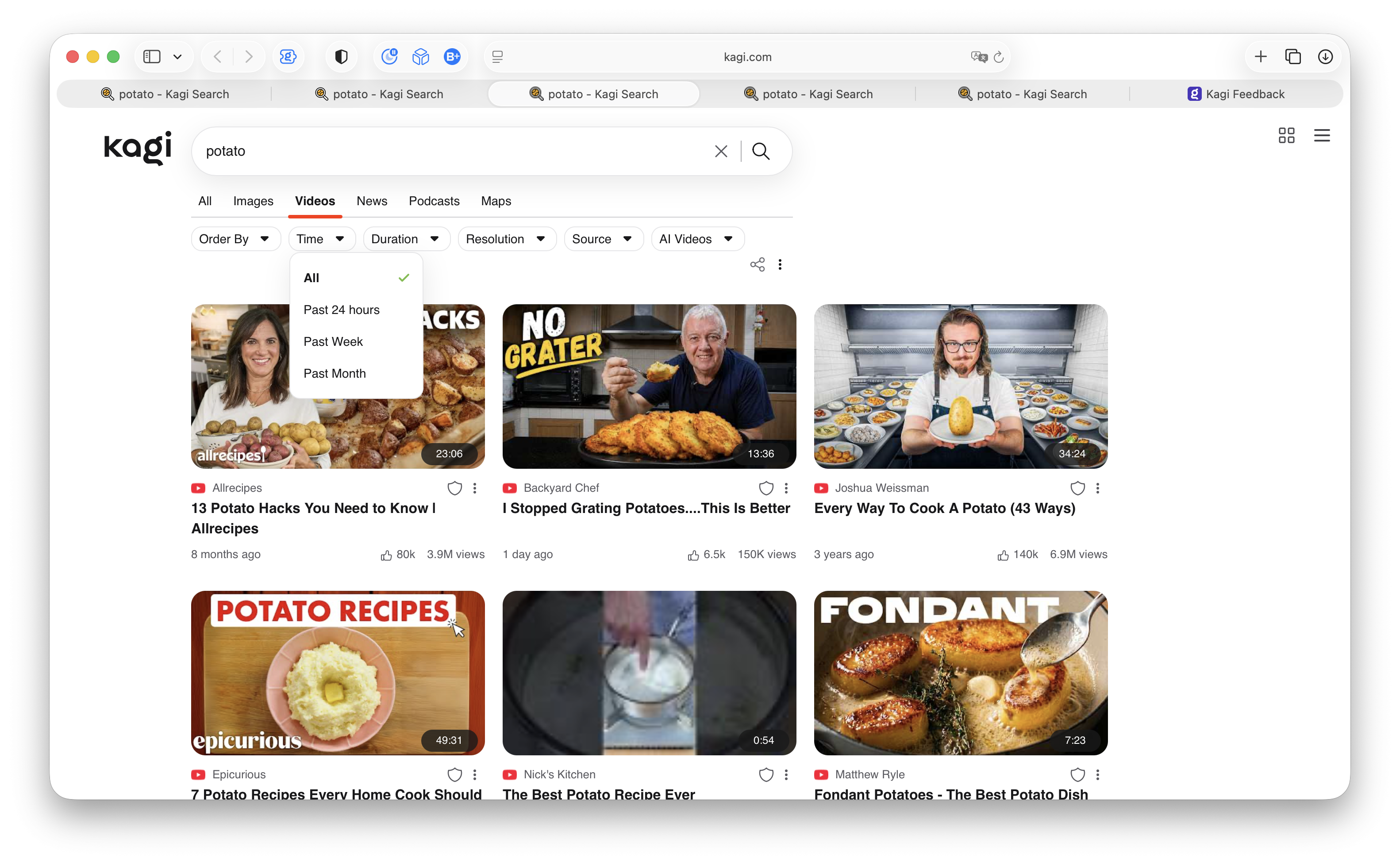This screenshot has height=865, width=1400.
Task: Open 13 Potato Hacks You Need to Know link
Action: click(x=314, y=518)
